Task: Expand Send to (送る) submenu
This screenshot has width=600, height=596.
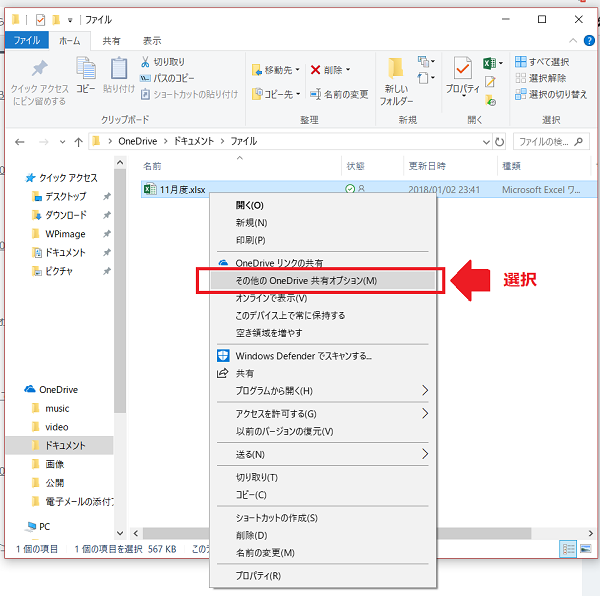Action: pyautogui.click(x=425, y=454)
